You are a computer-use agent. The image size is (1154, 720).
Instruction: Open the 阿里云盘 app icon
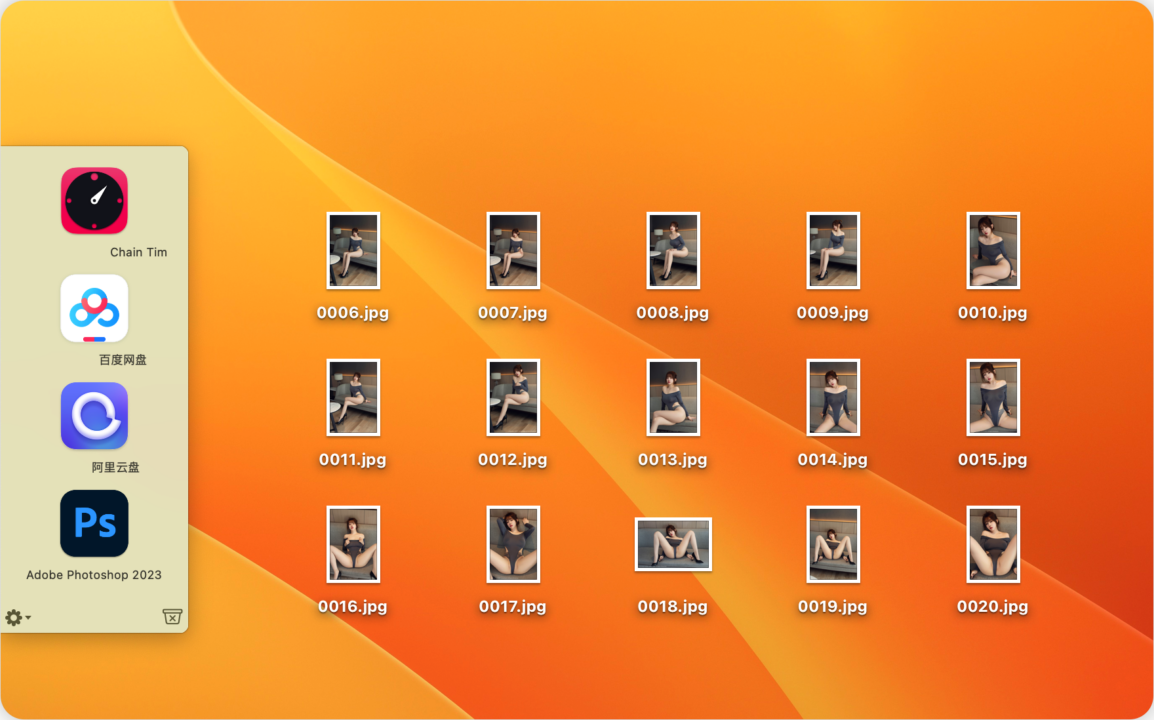(x=94, y=416)
